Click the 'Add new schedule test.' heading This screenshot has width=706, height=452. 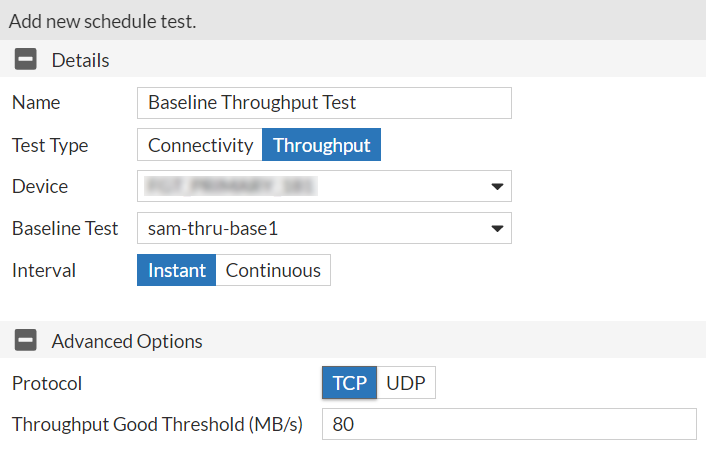coord(101,21)
